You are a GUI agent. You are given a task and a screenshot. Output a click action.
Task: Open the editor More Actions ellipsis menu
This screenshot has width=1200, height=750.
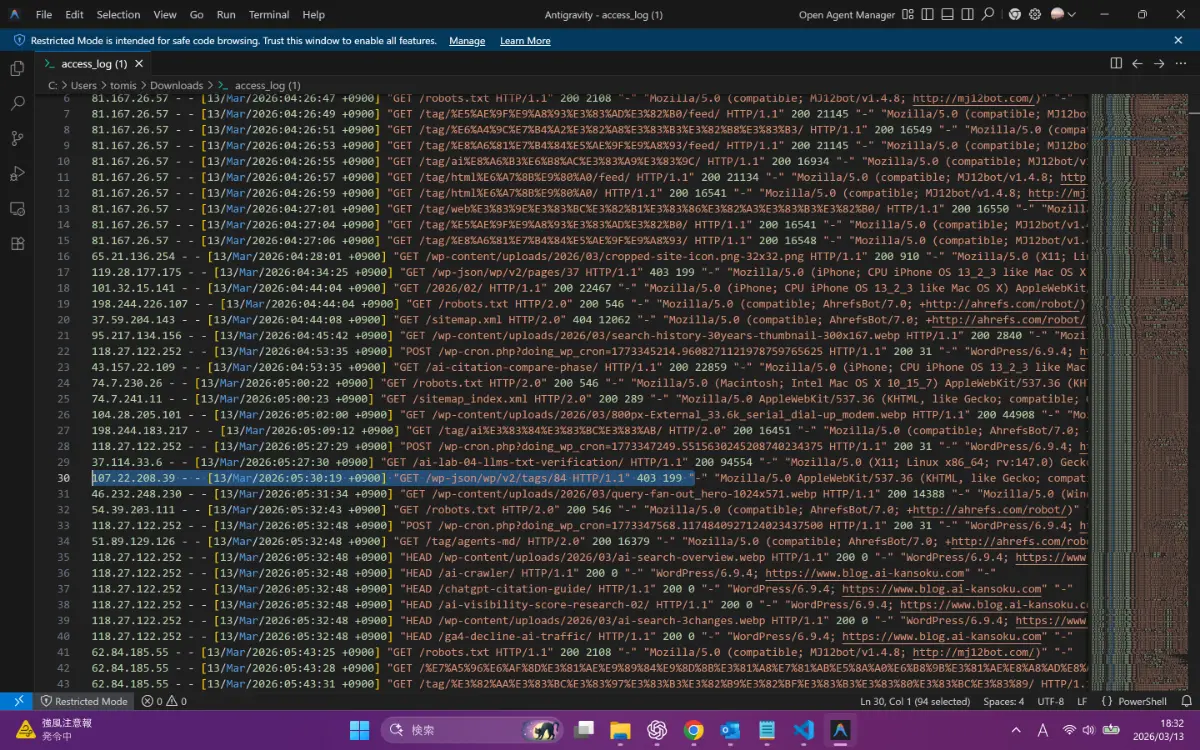point(1180,62)
